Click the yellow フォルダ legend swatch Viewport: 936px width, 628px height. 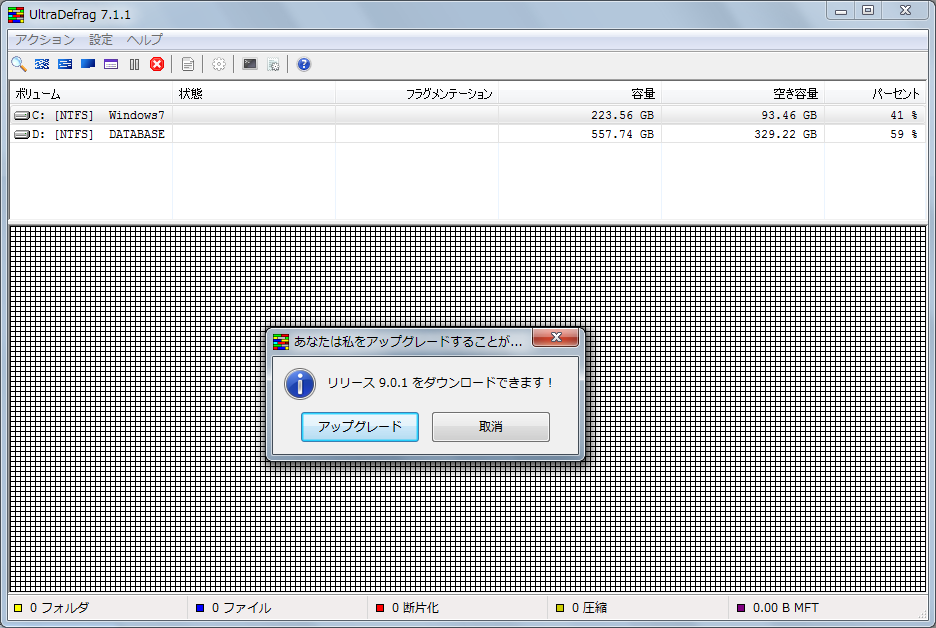click(x=18, y=608)
